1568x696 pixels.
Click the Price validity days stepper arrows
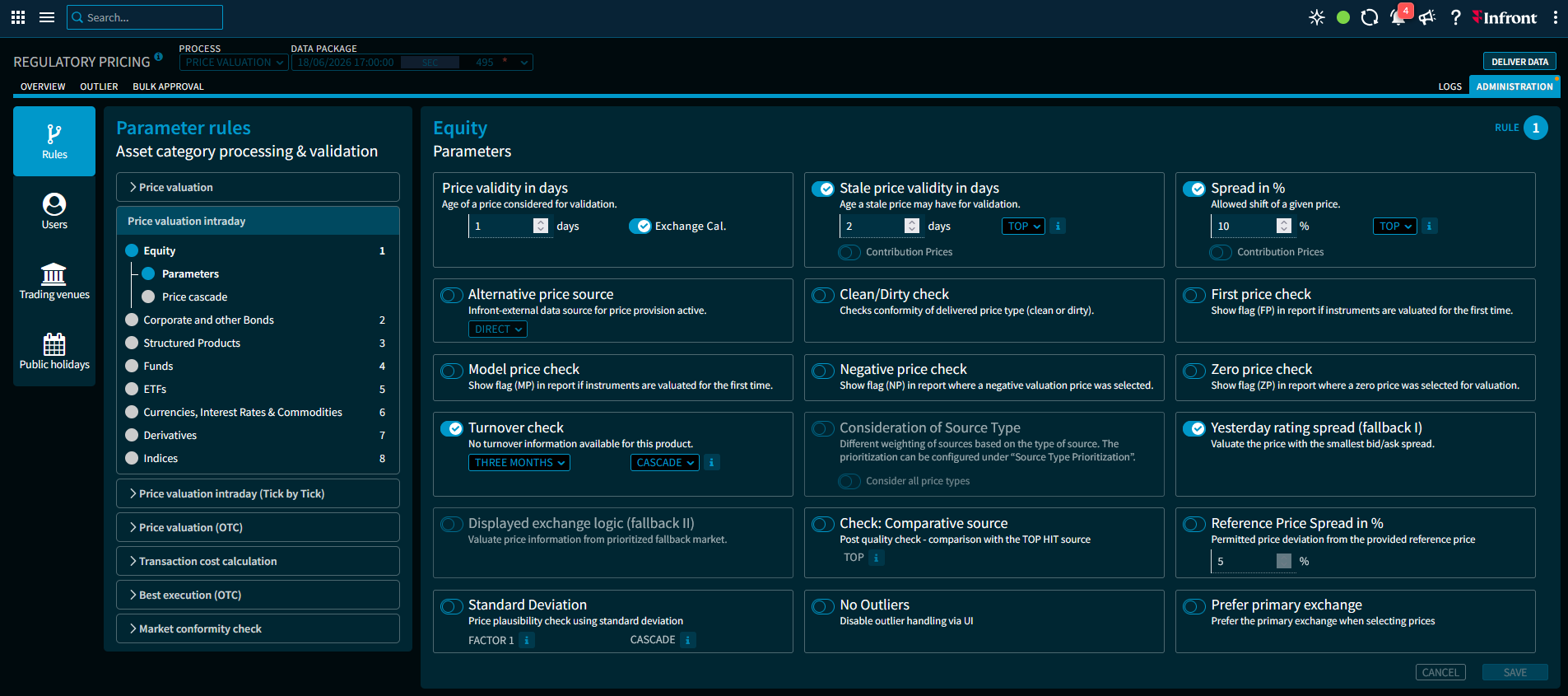[x=541, y=227]
